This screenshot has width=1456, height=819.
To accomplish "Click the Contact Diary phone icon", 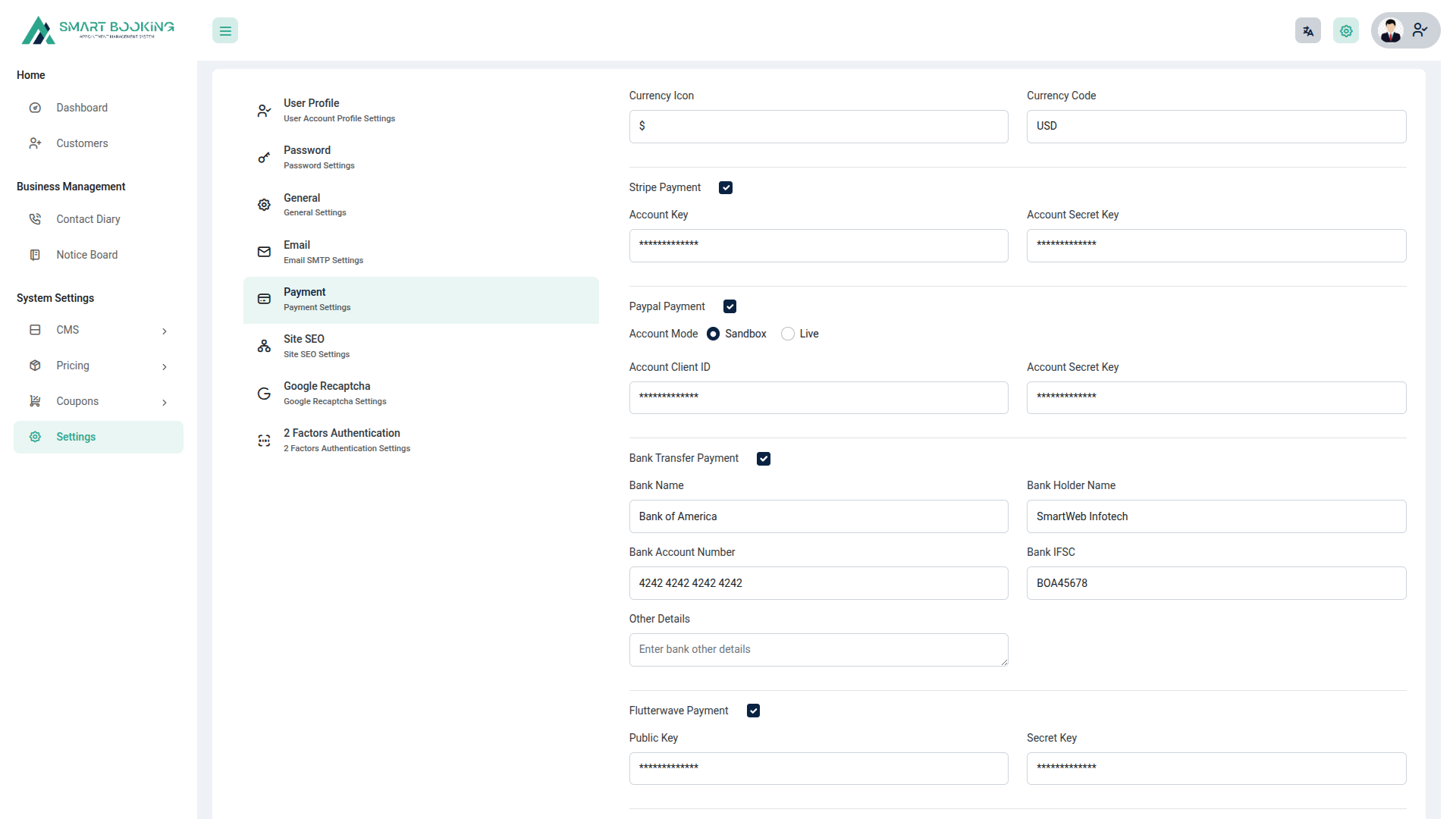I will tap(35, 218).
